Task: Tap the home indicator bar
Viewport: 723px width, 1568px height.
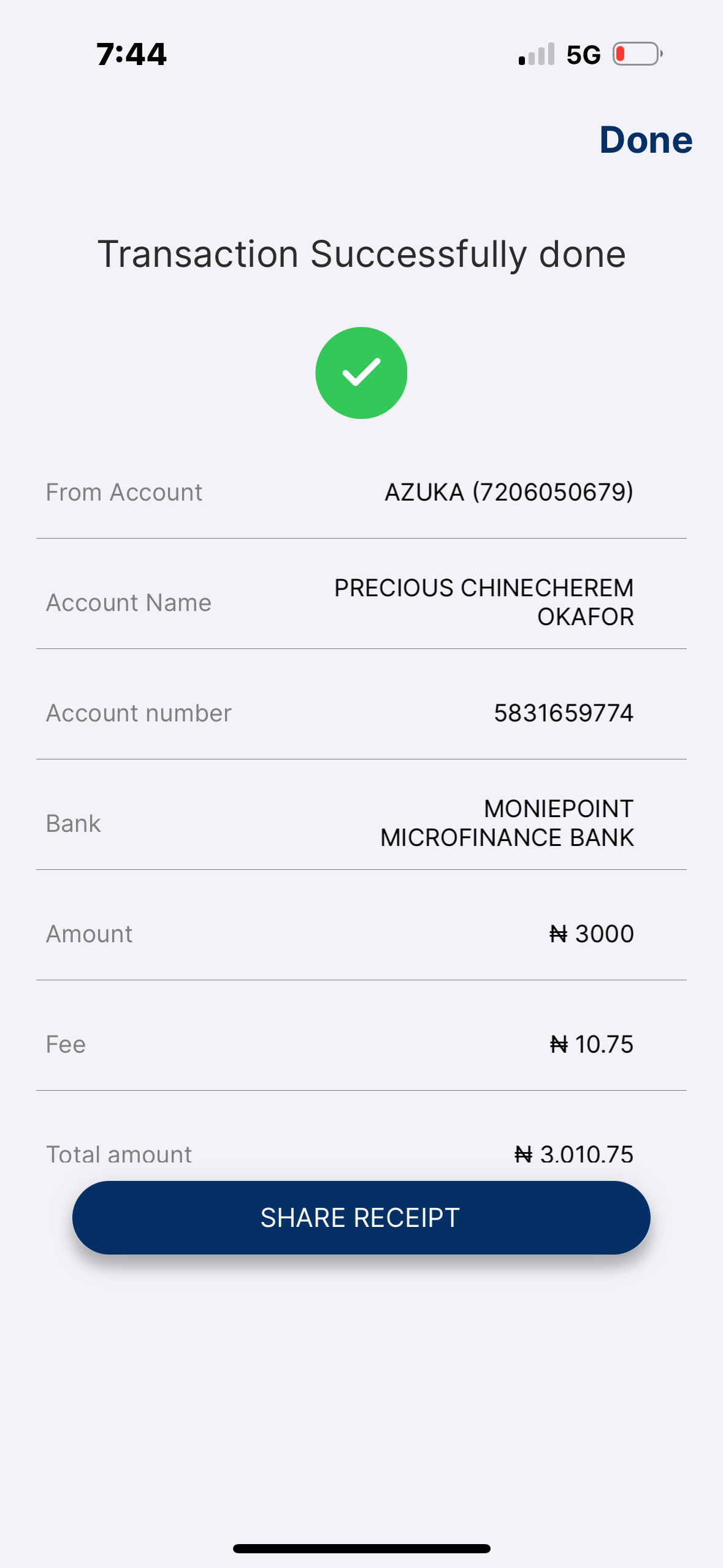Action: pos(361,1548)
